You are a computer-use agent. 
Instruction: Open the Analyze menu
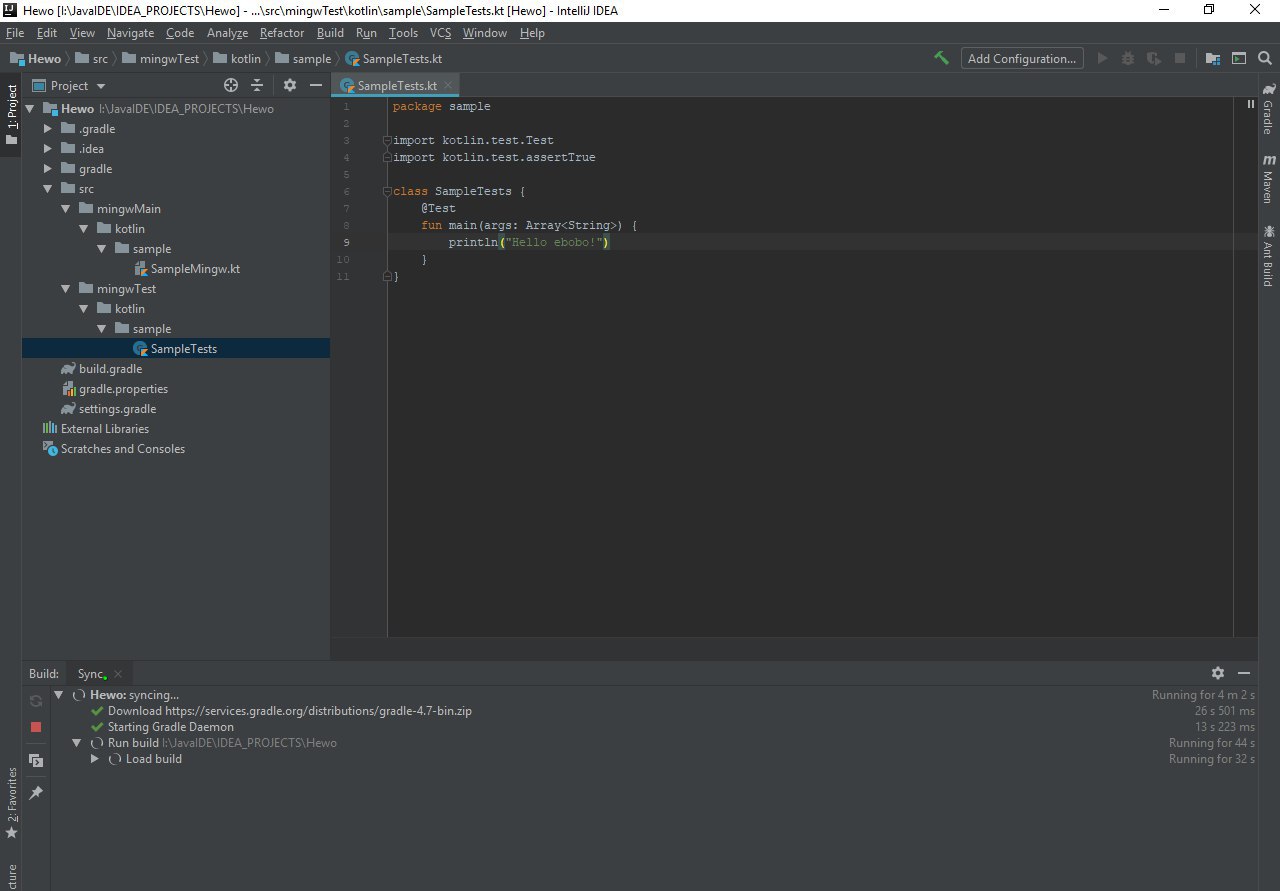pyautogui.click(x=227, y=33)
